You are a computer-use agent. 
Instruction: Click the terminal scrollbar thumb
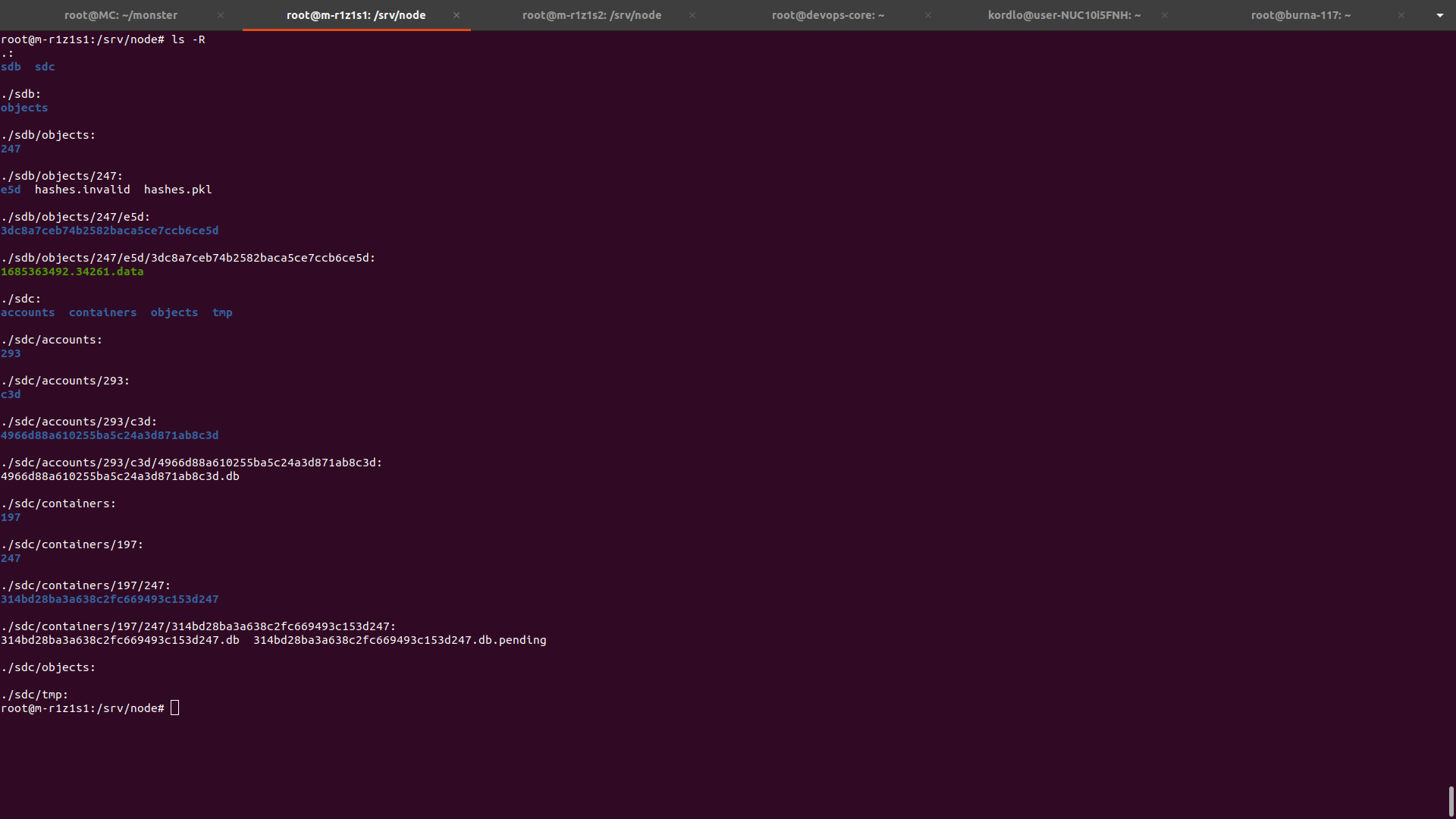click(x=1451, y=801)
